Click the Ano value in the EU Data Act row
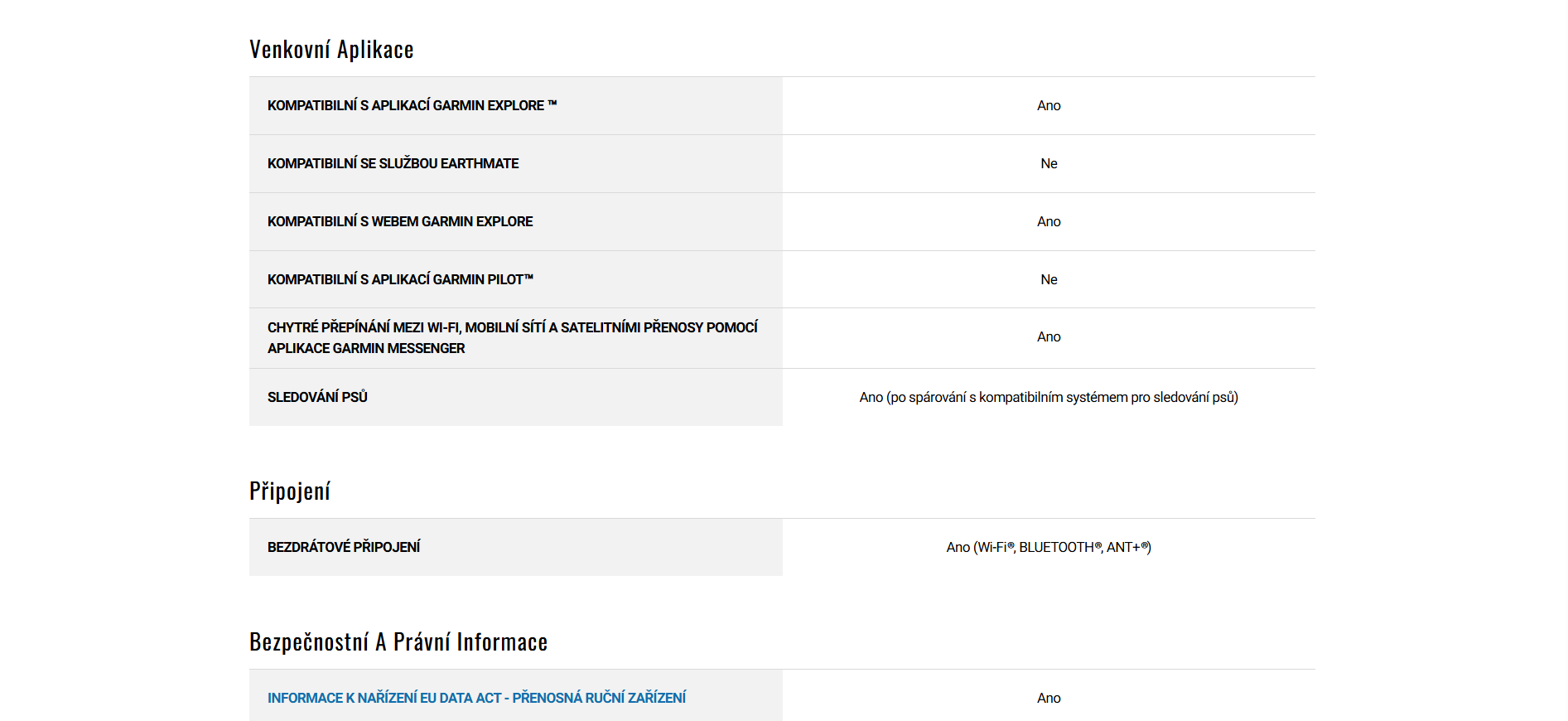The width and height of the screenshot is (1568, 721). coord(1049,699)
